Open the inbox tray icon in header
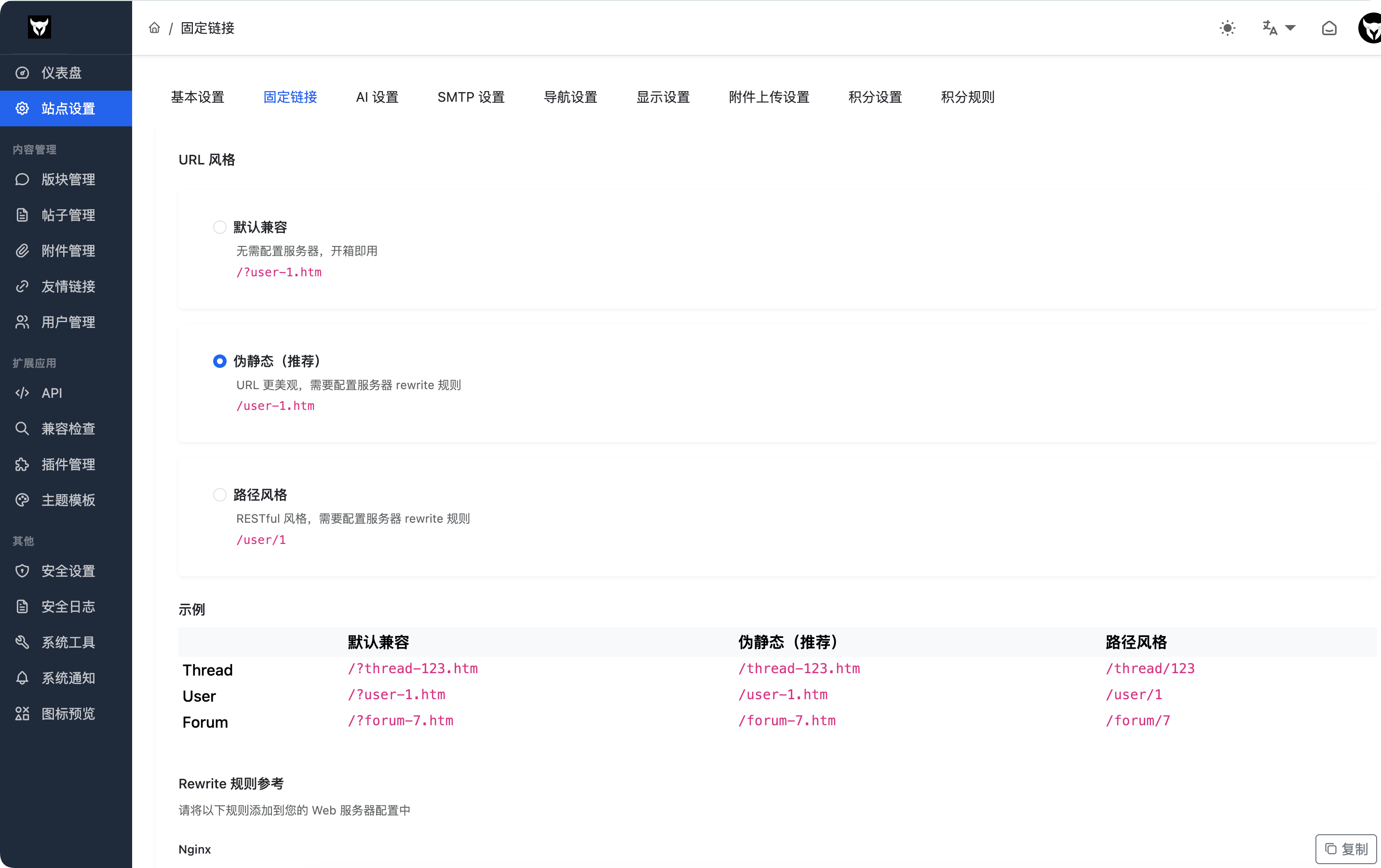 (1329, 28)
